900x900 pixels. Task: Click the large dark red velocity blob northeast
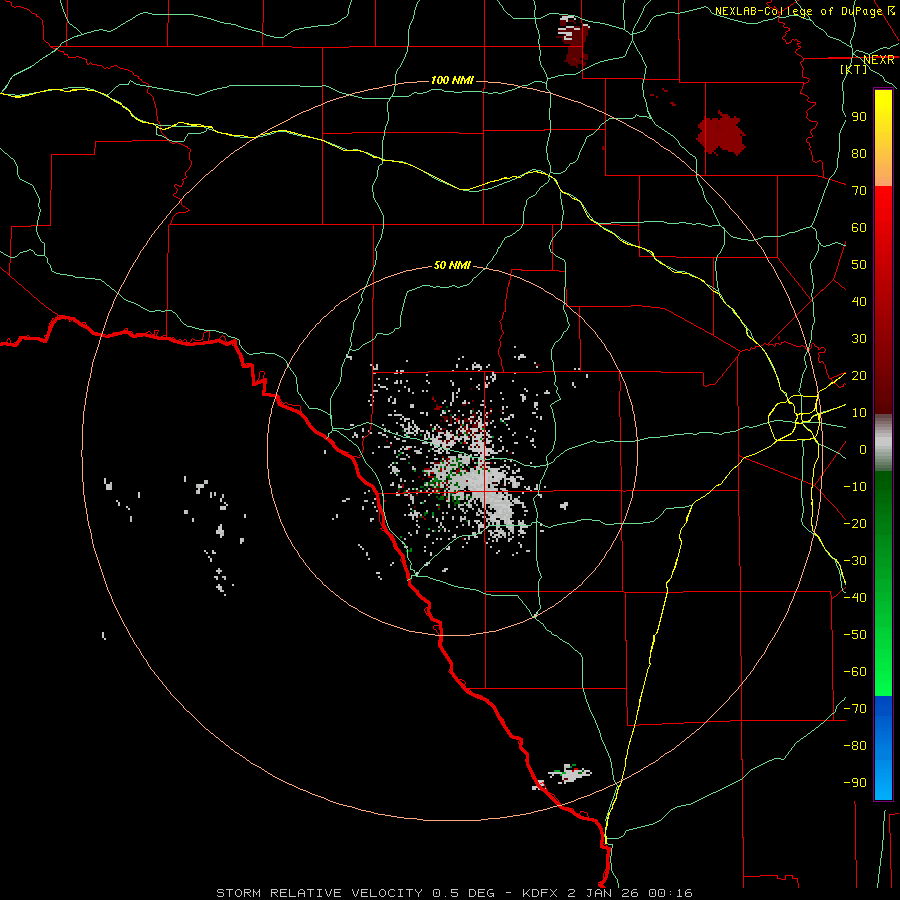coord(721,134)
